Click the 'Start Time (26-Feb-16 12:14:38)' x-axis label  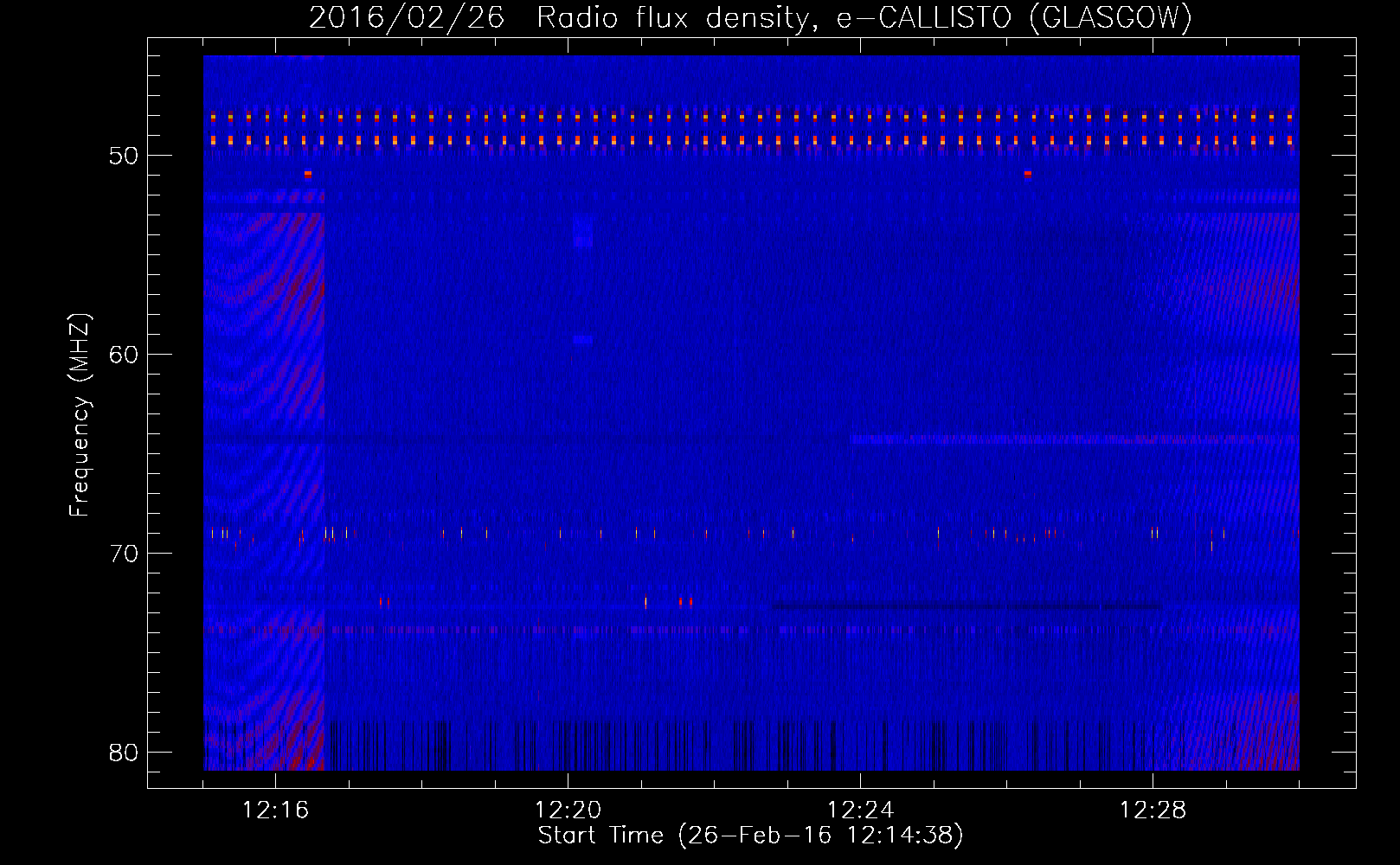pyautogui.click(x=750, y=836)
